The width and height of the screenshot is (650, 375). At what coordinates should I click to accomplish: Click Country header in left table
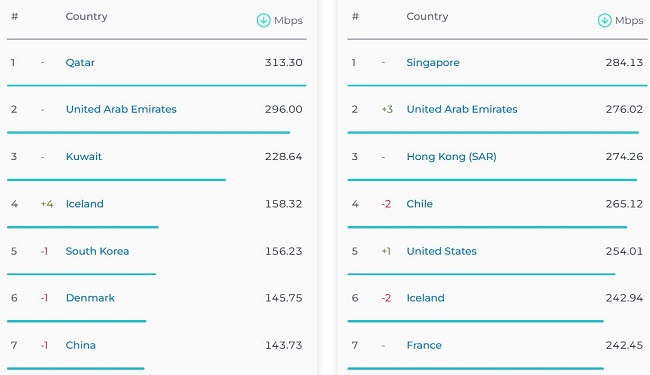[x=87, y=17]
